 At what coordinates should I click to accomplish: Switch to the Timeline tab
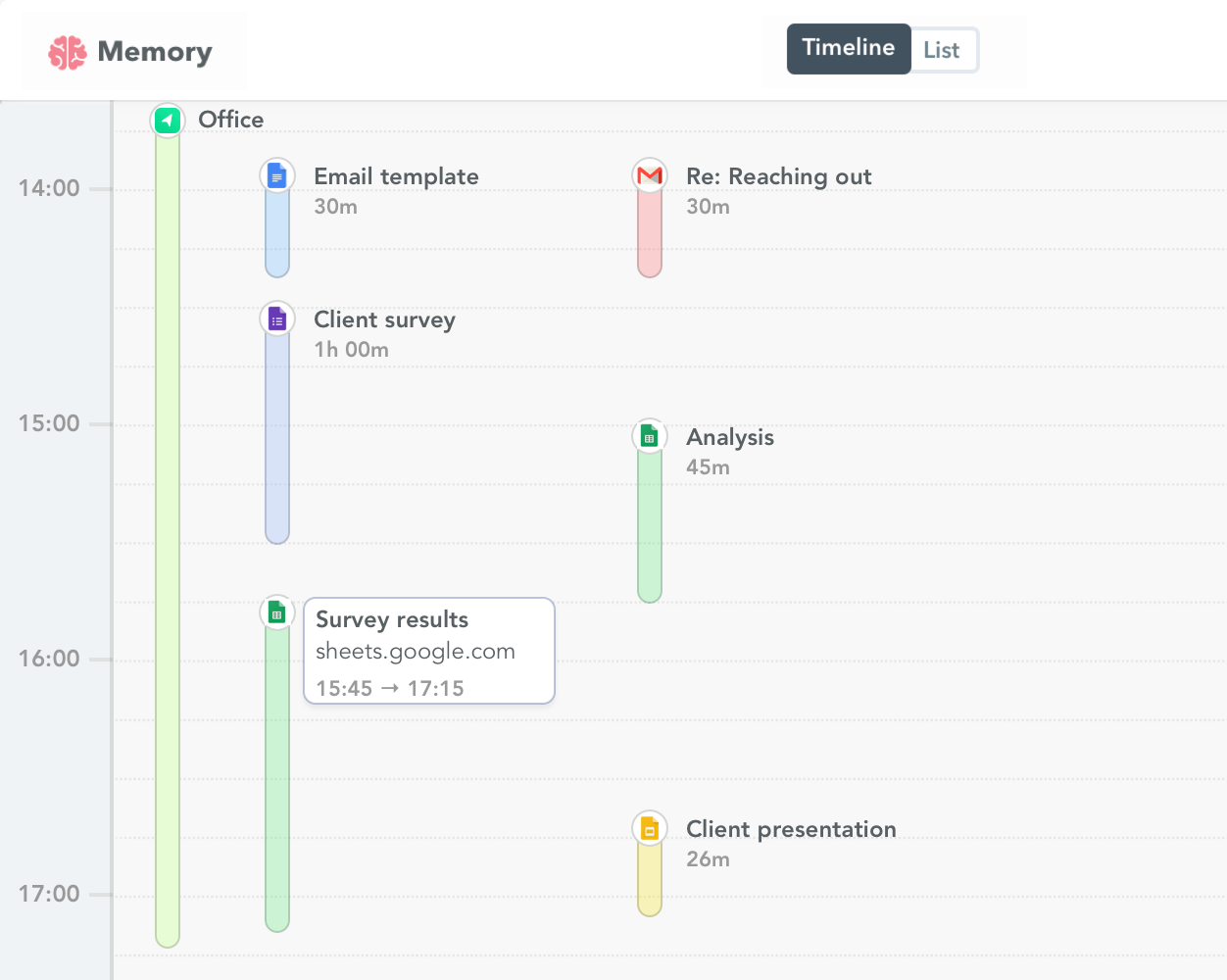pos(849,47)
